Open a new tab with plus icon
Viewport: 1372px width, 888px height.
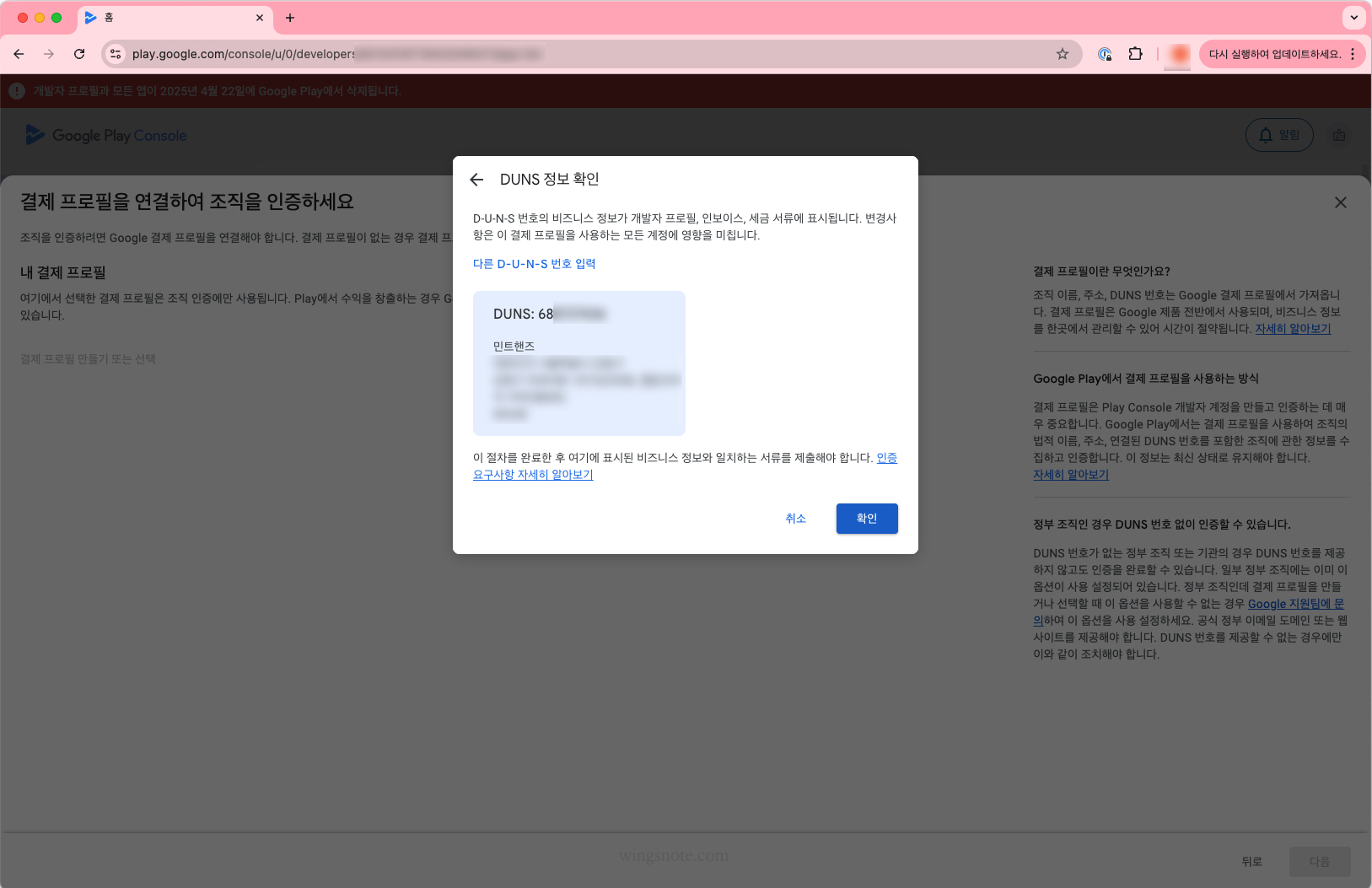point(290,18)
